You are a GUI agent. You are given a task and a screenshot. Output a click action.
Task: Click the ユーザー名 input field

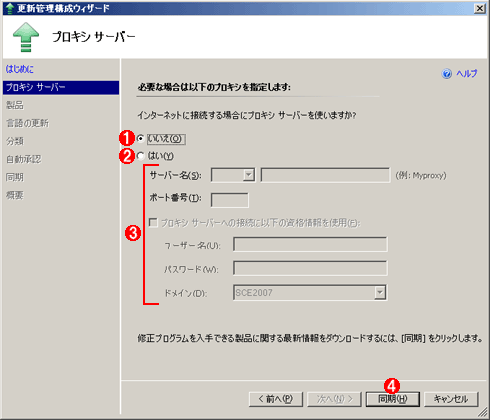[x=310, y=244]
